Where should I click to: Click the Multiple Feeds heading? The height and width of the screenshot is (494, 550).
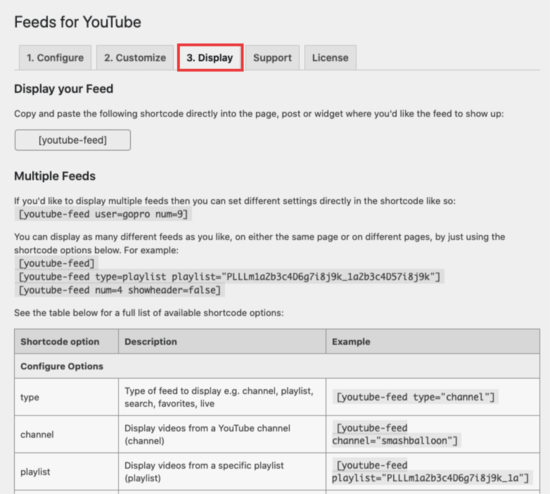[55, 176]
